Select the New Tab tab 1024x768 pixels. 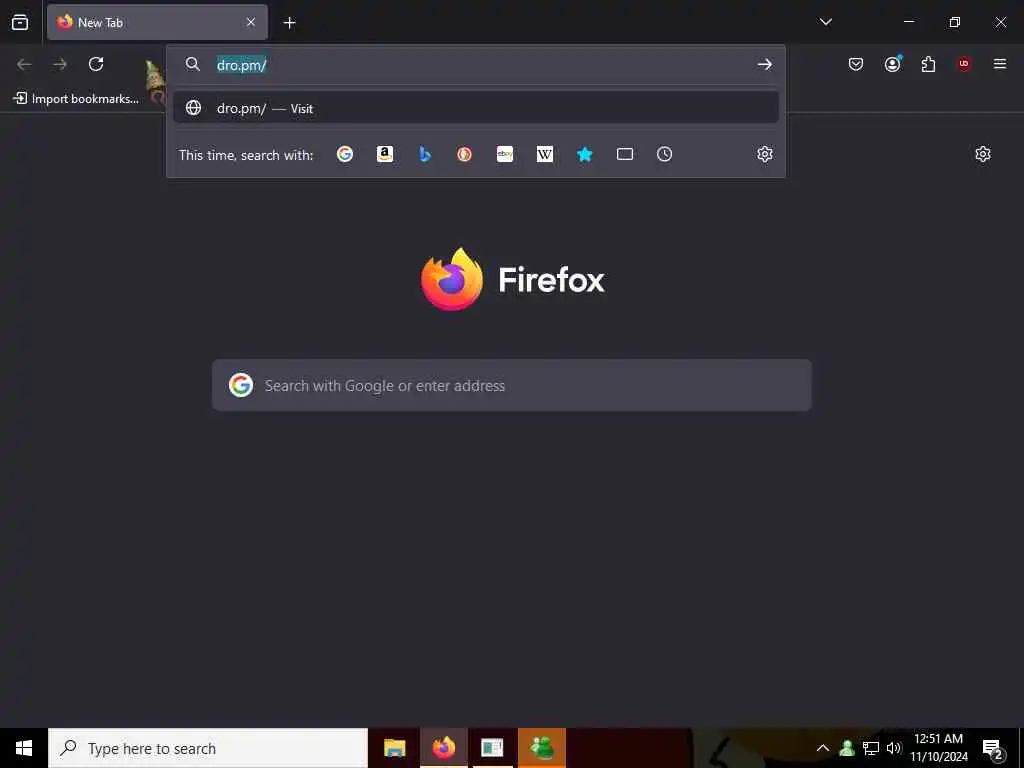pyautogui.click(x=157, y=22)
